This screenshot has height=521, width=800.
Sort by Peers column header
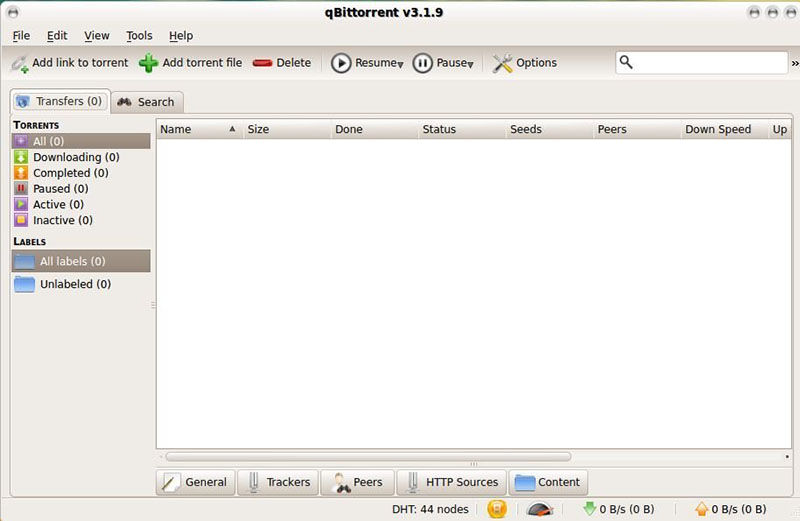tap(638, 130)
